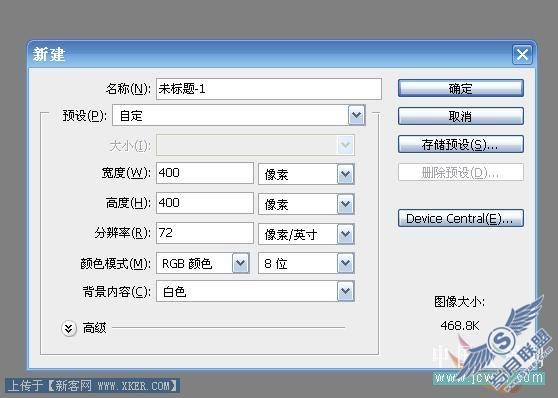The height and width of the screenshot is (398, 558).
Task: Click the 名称(N): label
Action: [128, 89]
